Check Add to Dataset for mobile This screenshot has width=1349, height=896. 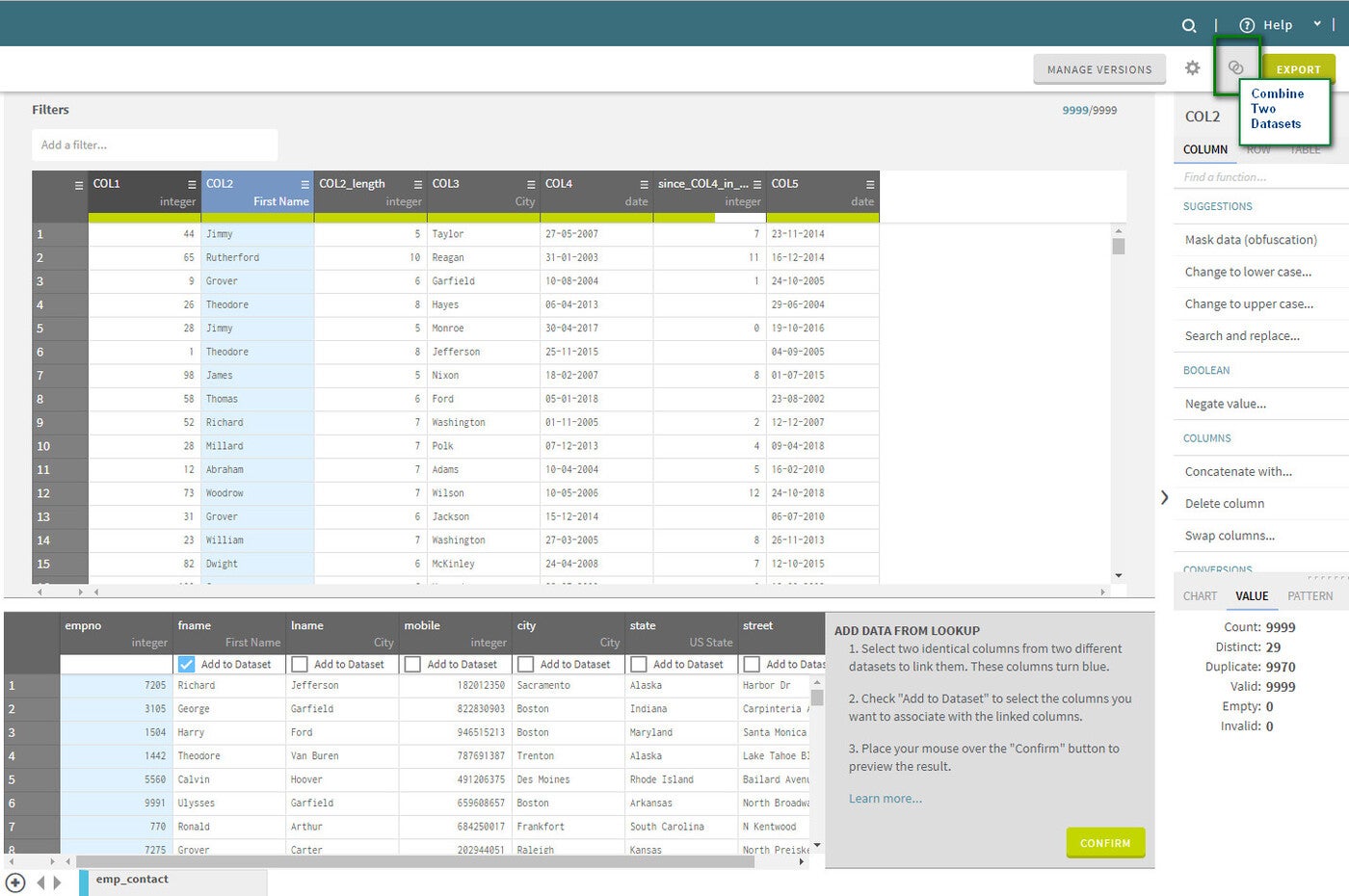(x=412, y=665)
